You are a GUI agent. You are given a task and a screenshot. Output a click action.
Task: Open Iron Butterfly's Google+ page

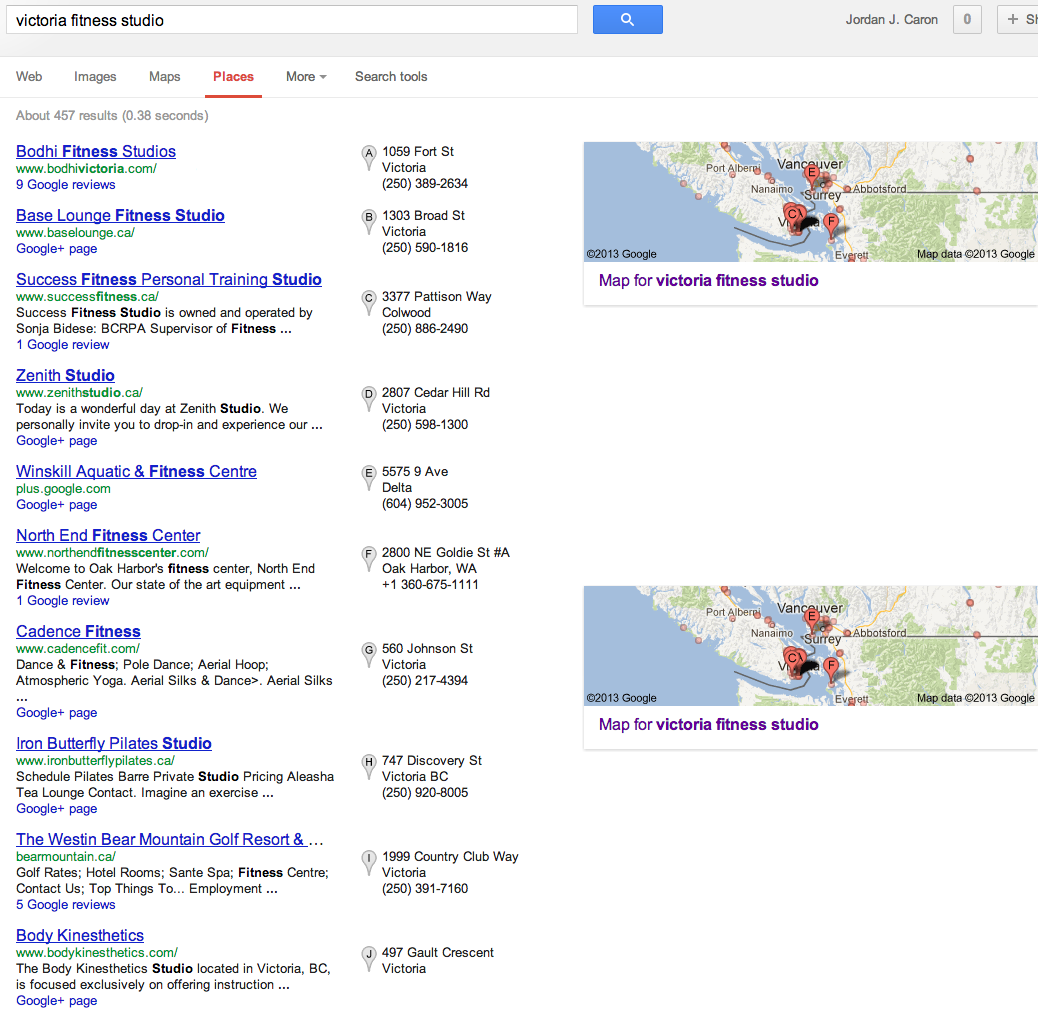click(56, 809)
